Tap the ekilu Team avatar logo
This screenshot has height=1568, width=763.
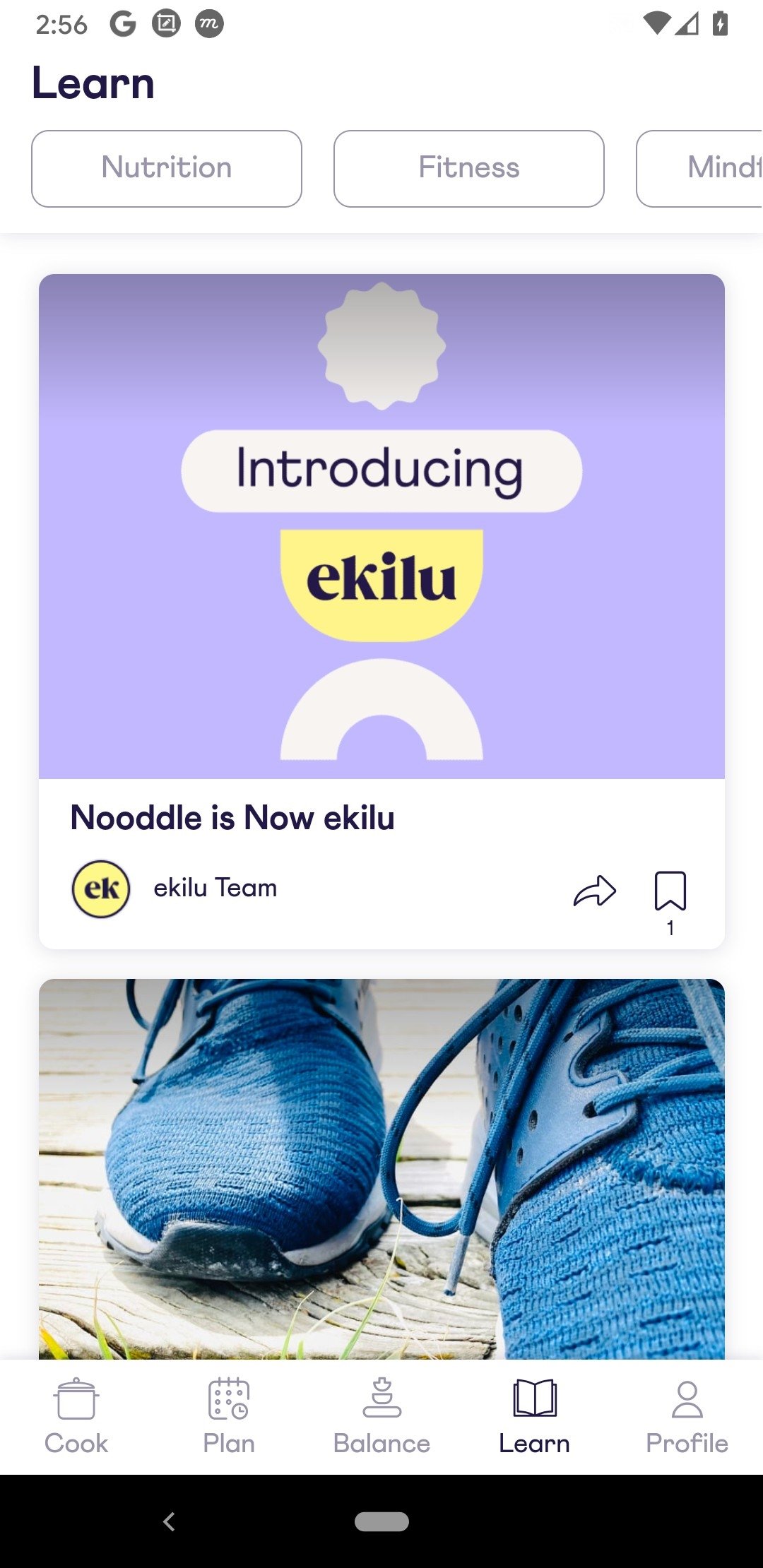pyautogui.click(x=101, y=889)
